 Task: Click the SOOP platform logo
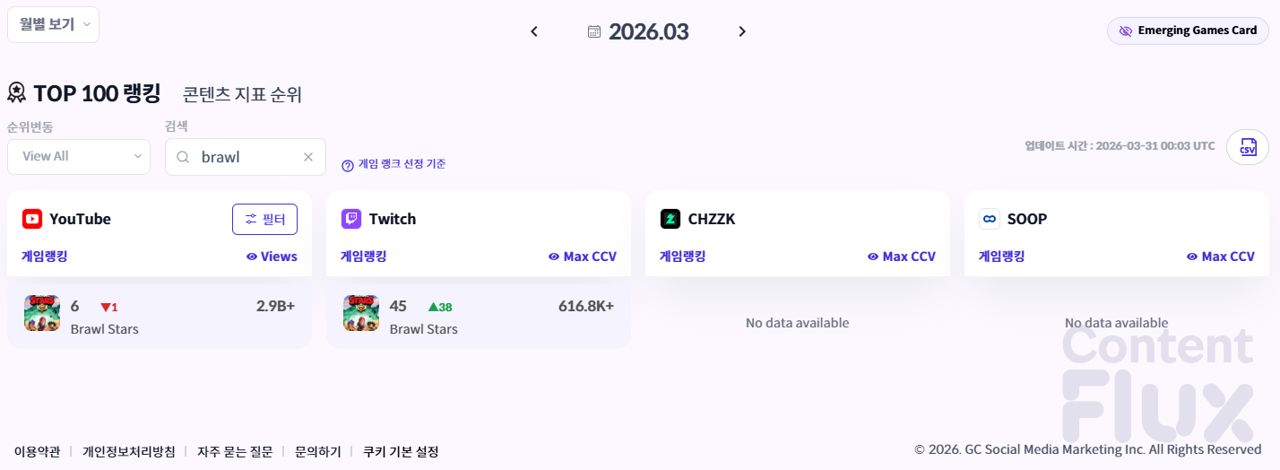989,219
